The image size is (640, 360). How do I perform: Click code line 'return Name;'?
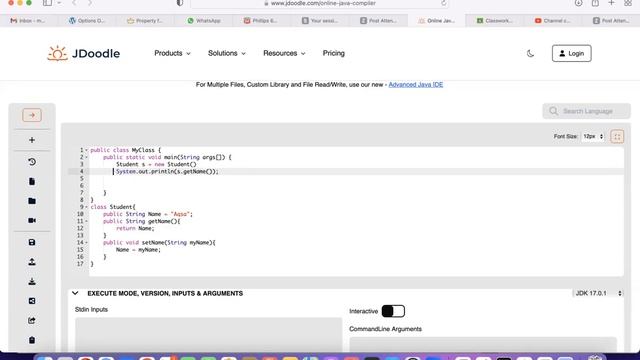(135, 229)
